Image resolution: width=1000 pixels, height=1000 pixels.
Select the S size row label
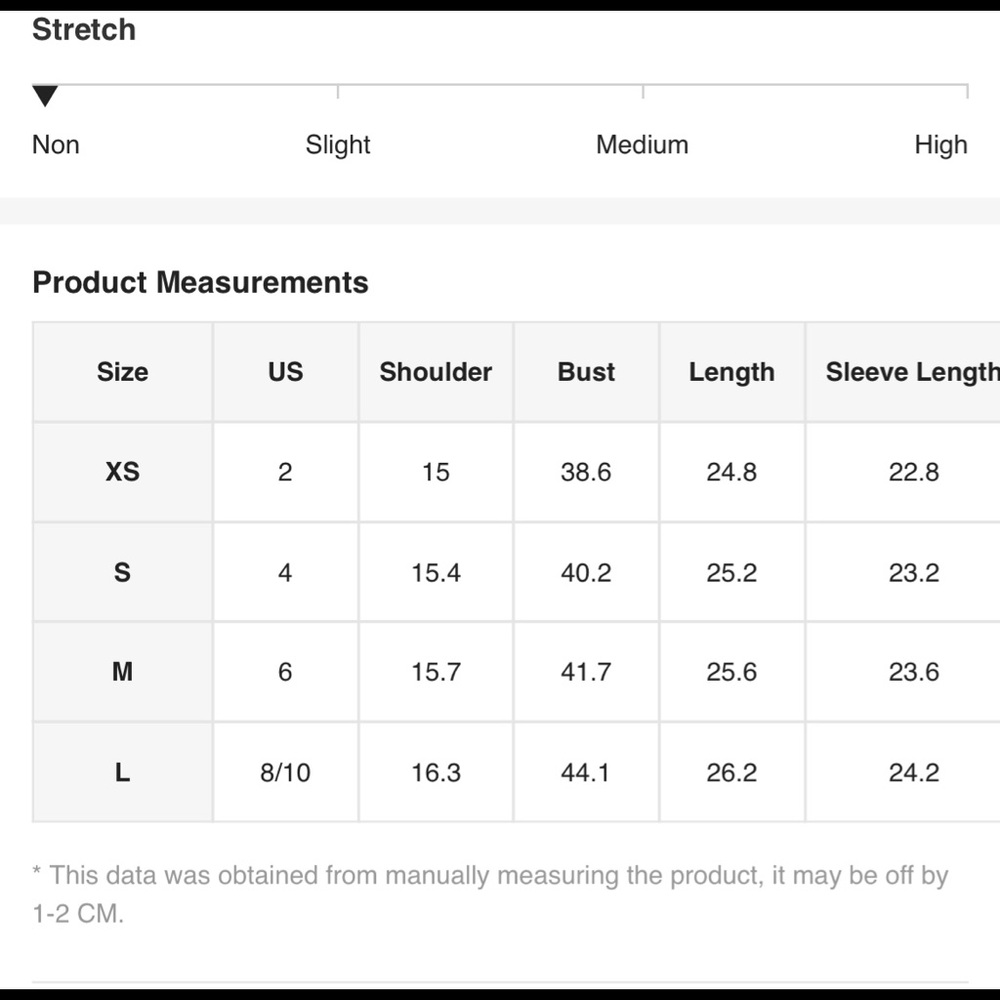coord(122,572)
